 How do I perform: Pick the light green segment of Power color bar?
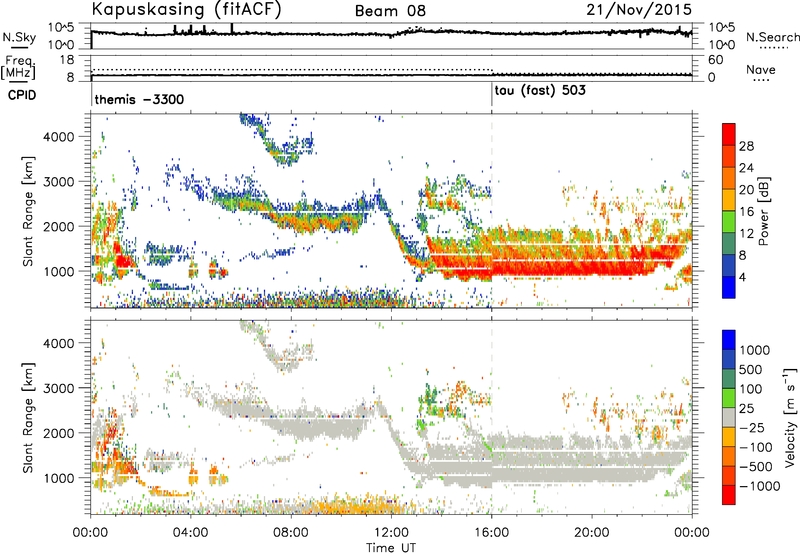click(729, 221)
